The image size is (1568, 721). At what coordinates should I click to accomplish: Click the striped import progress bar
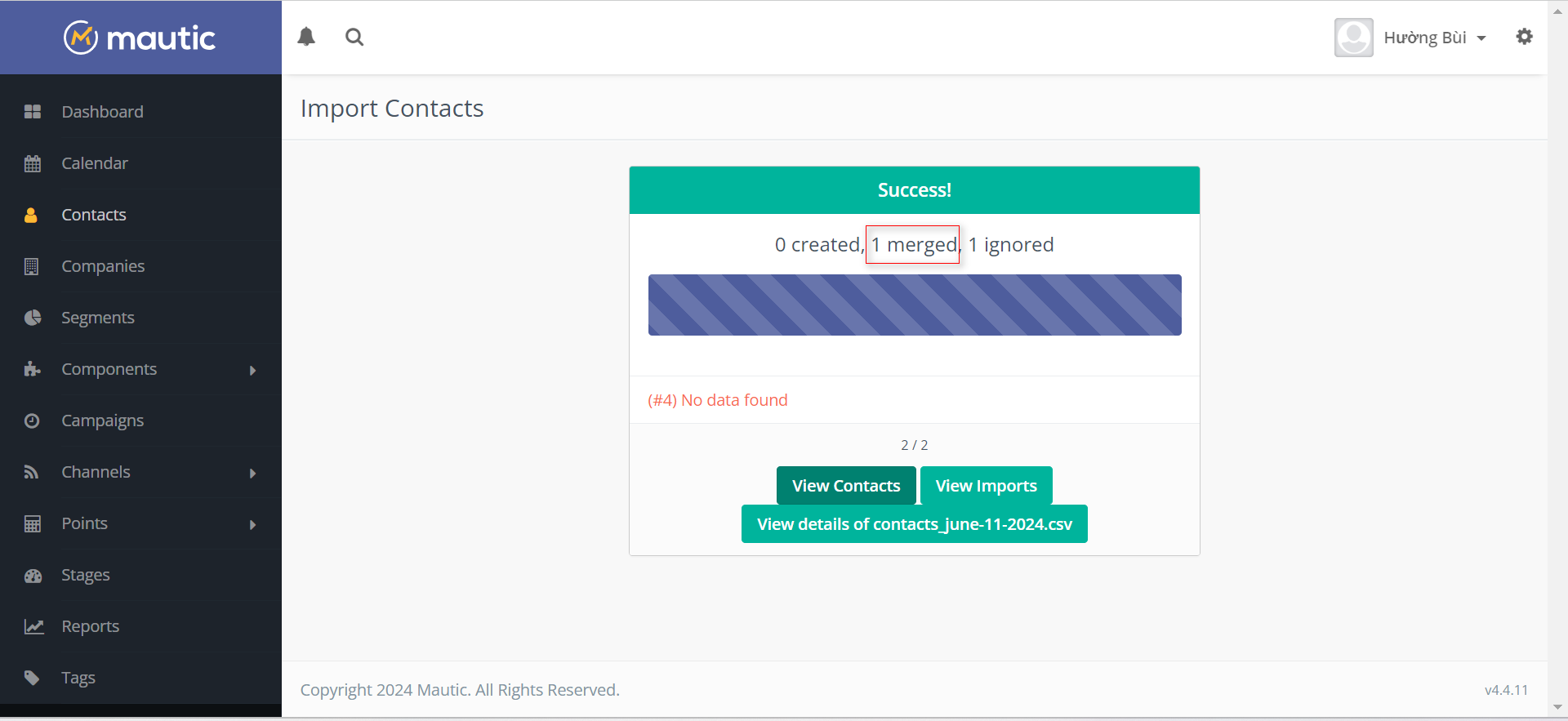point(915,305)
